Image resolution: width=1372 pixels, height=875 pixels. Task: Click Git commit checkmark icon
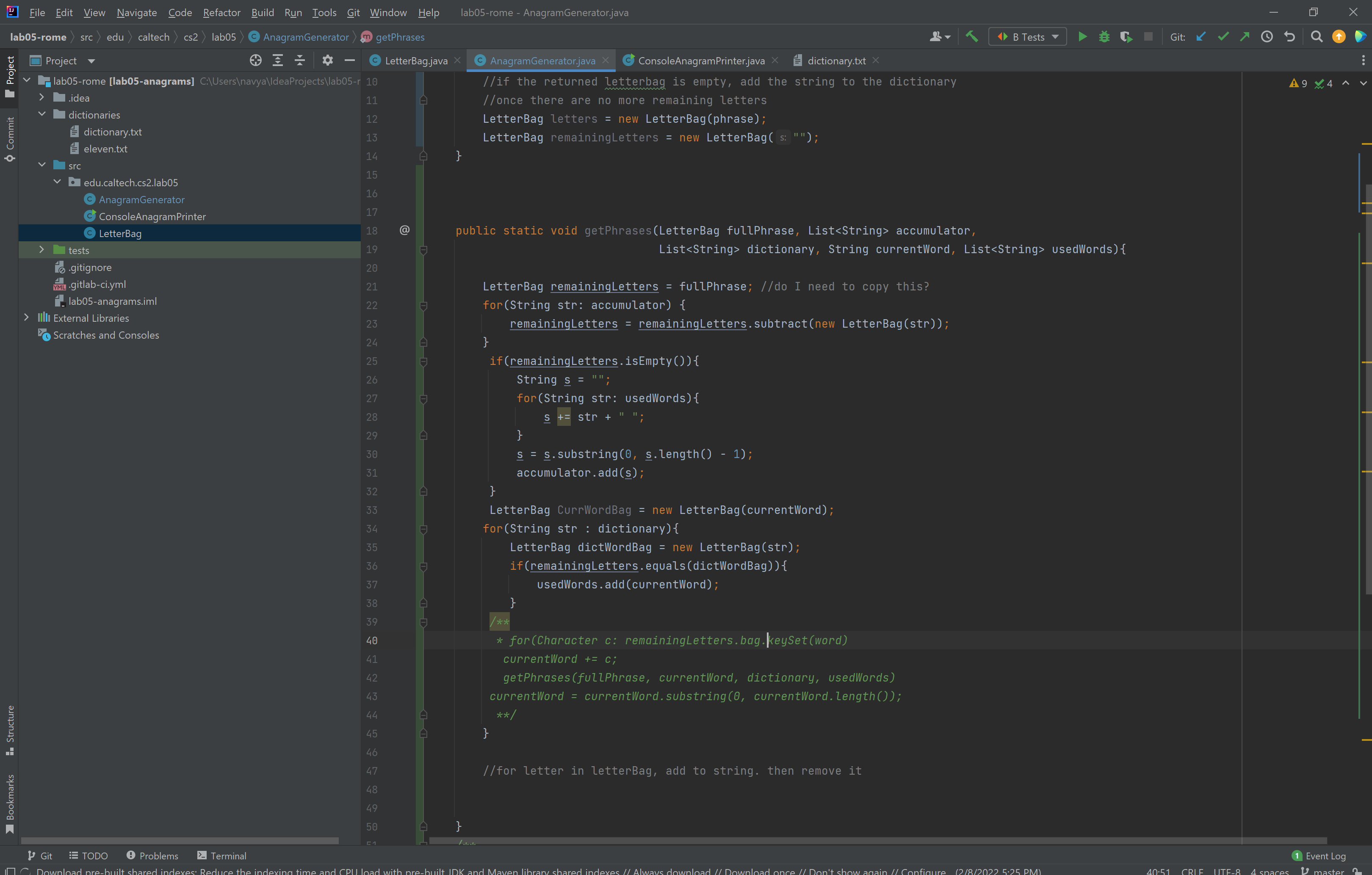(1223, 37)
